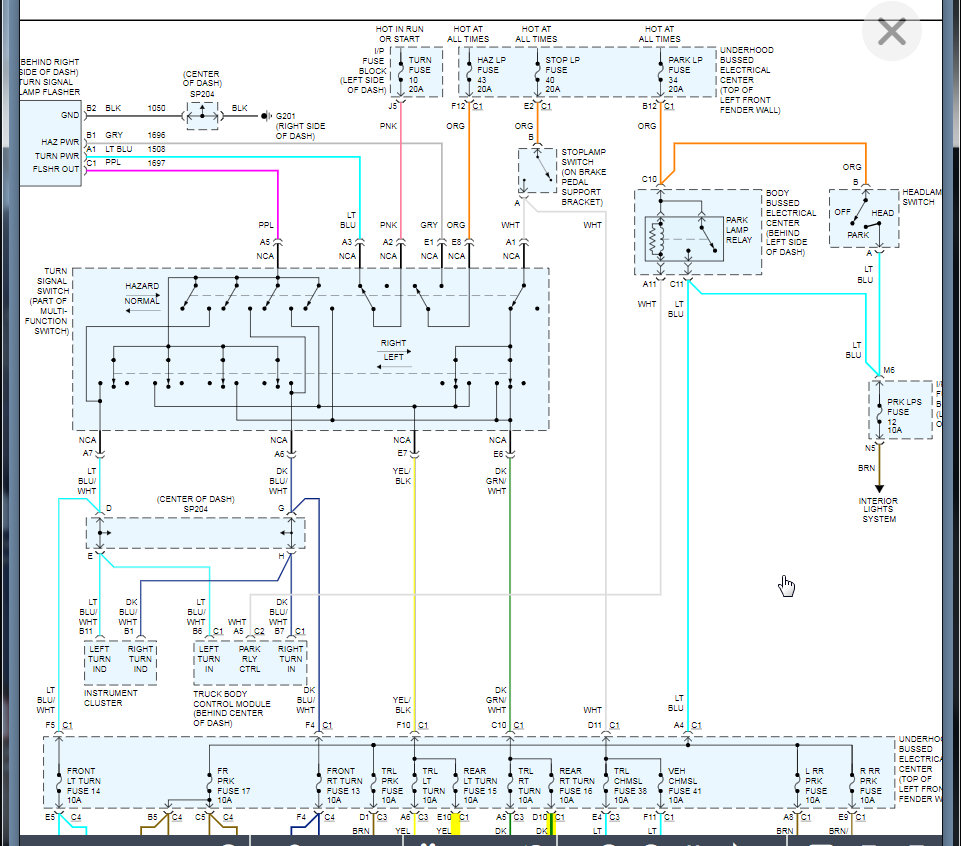Click the Interior Lights System label
961x846 pixels.
click(x=878, y=509)
